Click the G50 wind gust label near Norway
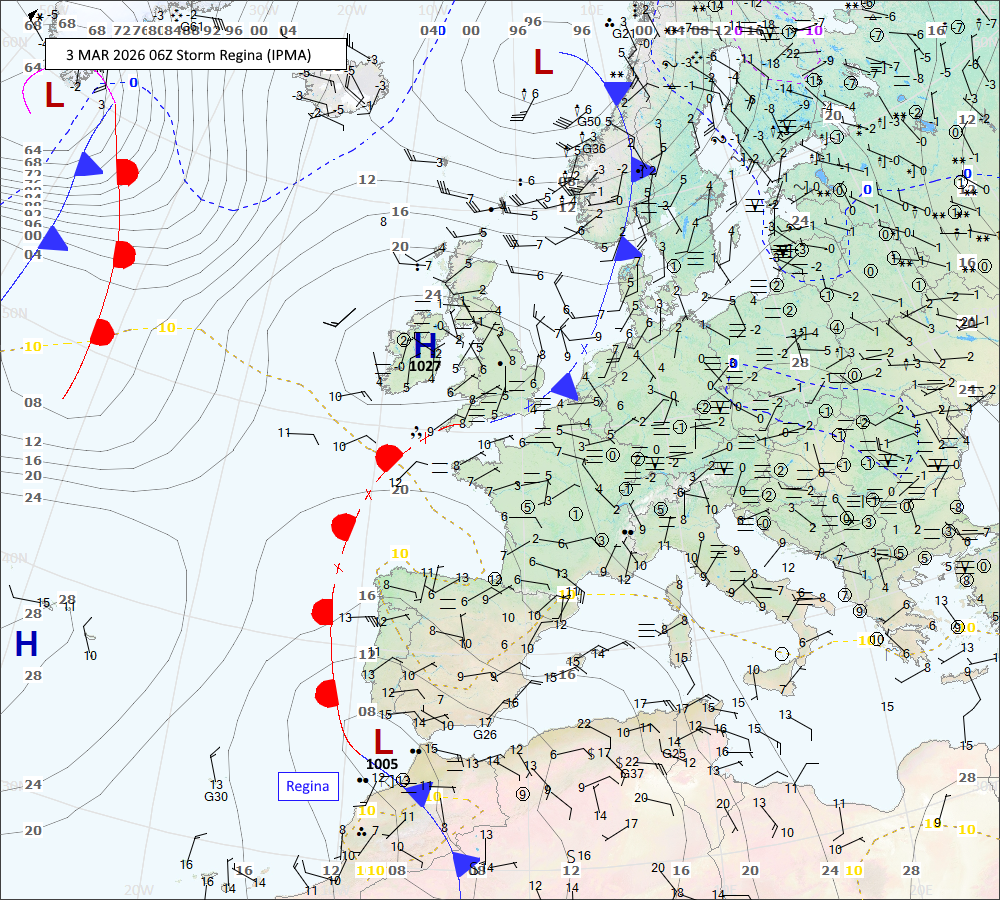 [589, 122]
